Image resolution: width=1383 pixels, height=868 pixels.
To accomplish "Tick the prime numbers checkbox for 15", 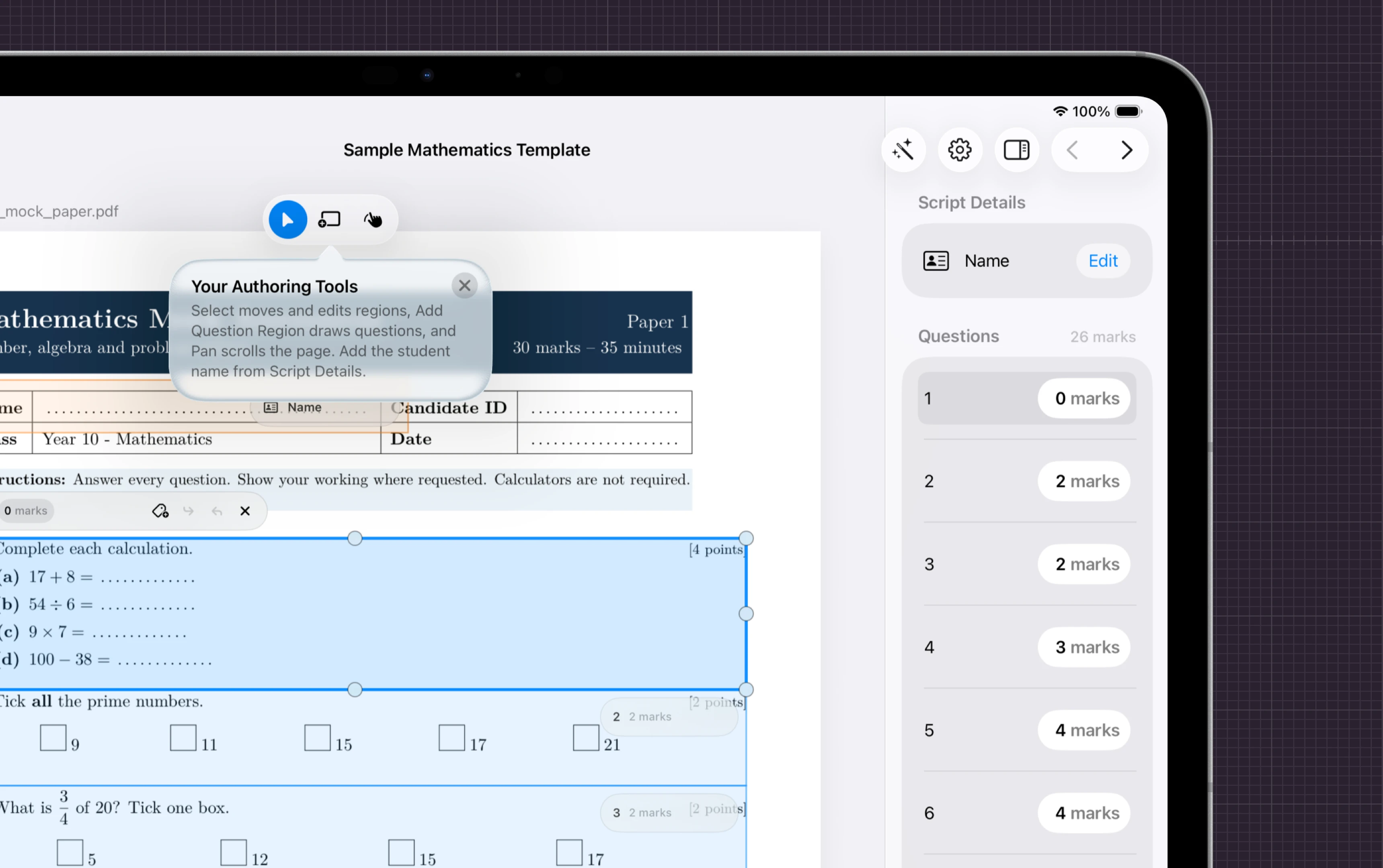I will pos(318,738).
